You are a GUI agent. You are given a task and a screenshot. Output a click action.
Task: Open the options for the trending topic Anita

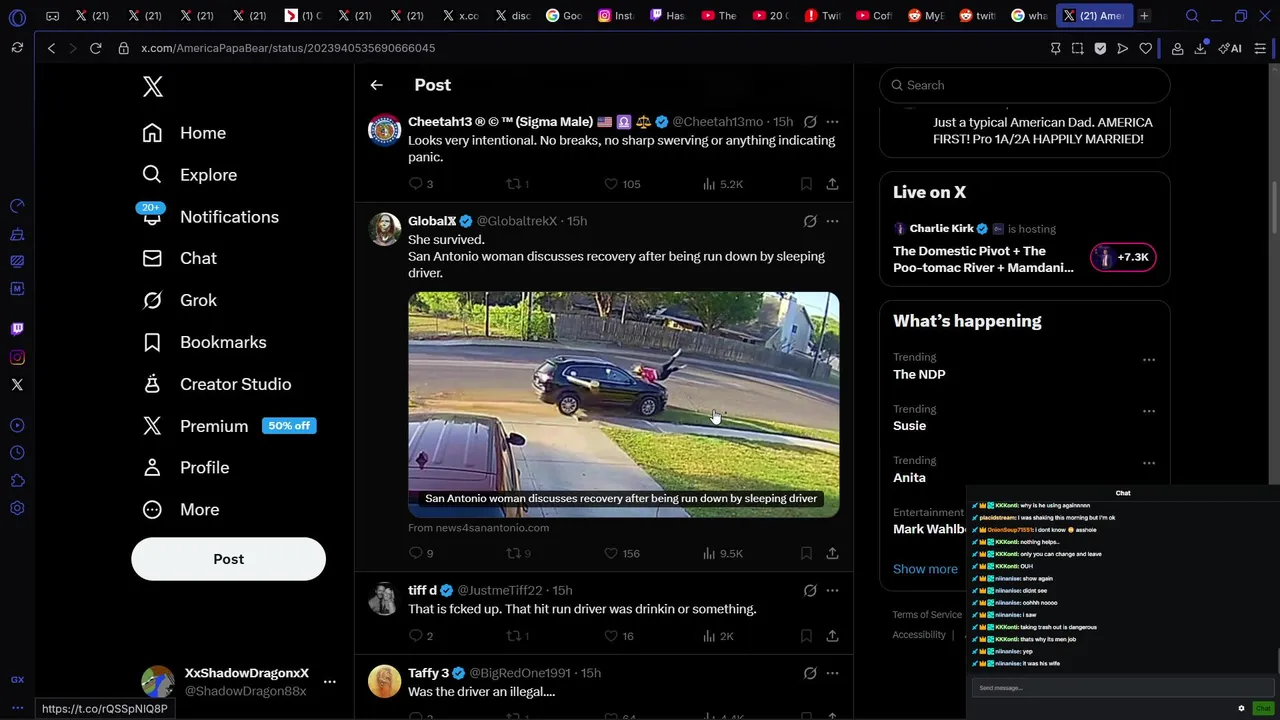pos(1149,463)
